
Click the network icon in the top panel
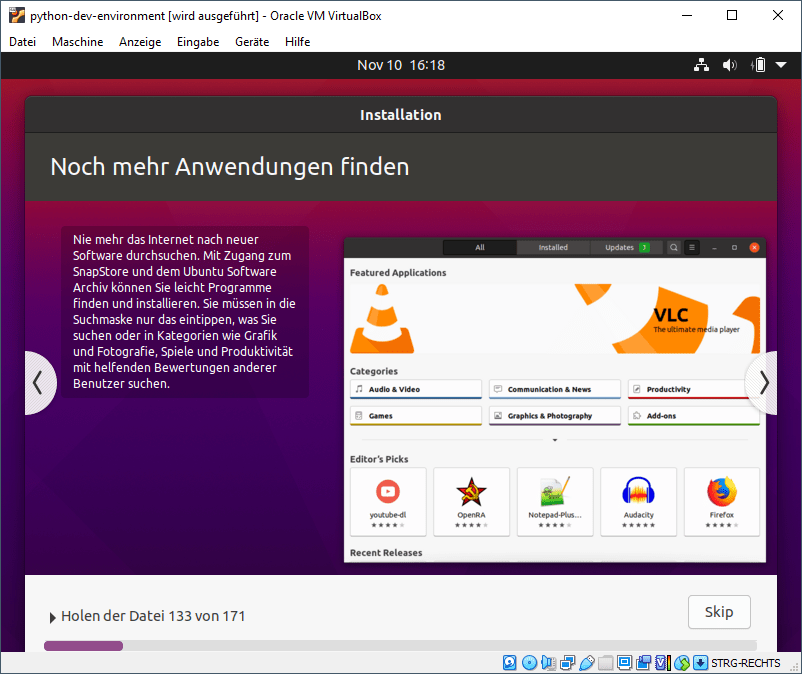coord(701,64)
